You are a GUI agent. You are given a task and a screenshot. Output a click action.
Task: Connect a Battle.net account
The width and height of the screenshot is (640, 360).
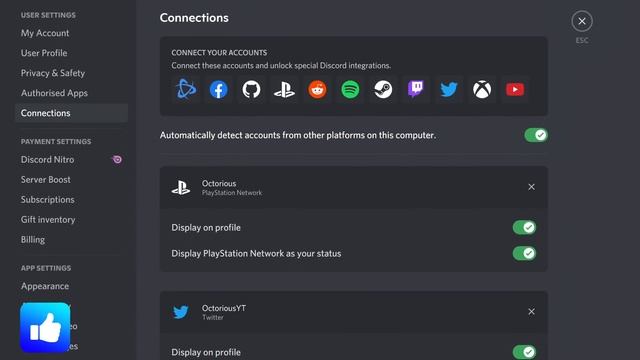tap(186, 89)
